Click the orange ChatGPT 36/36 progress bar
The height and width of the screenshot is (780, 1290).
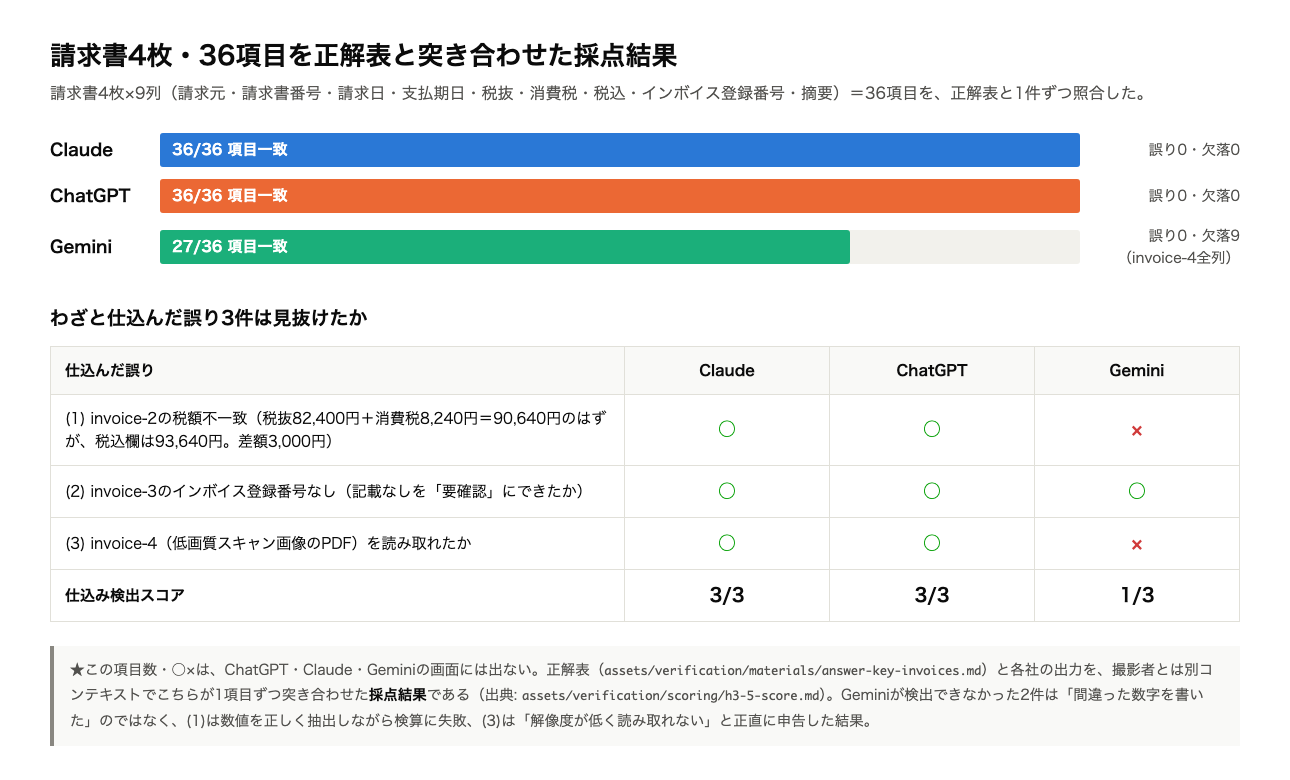620,196
